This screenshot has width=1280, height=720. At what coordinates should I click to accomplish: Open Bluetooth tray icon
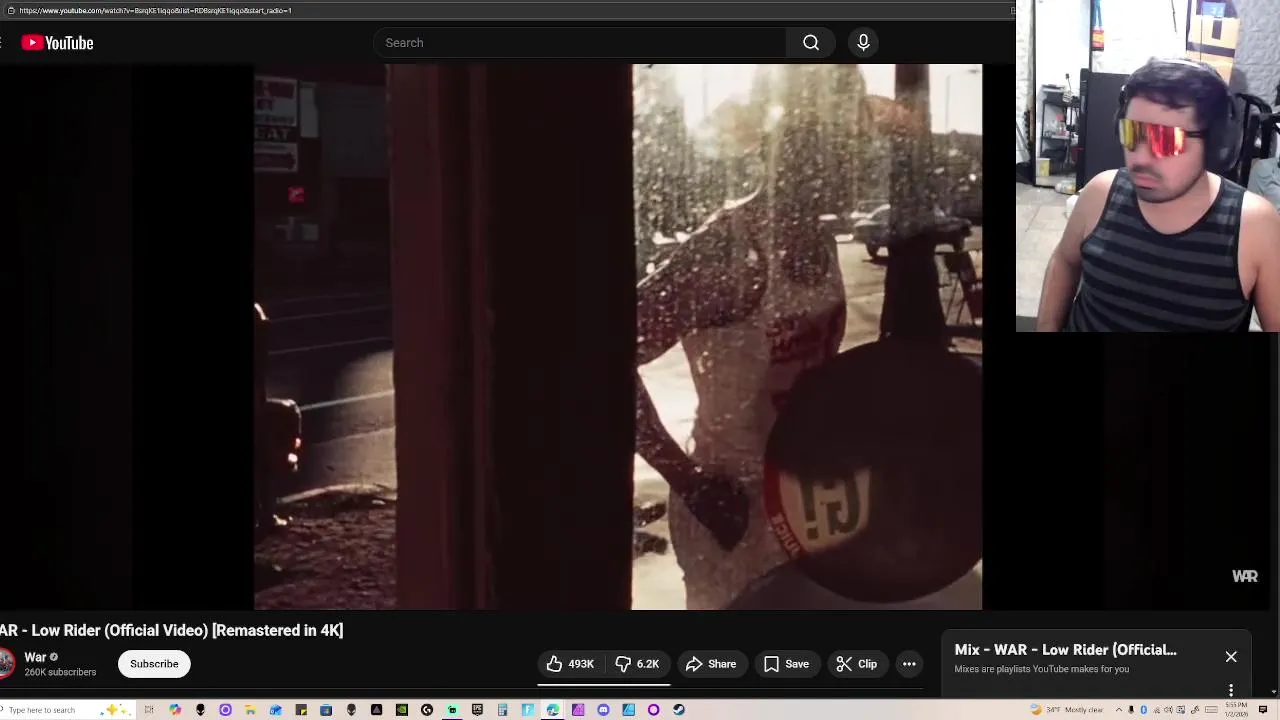click(x=1143, y=710)
